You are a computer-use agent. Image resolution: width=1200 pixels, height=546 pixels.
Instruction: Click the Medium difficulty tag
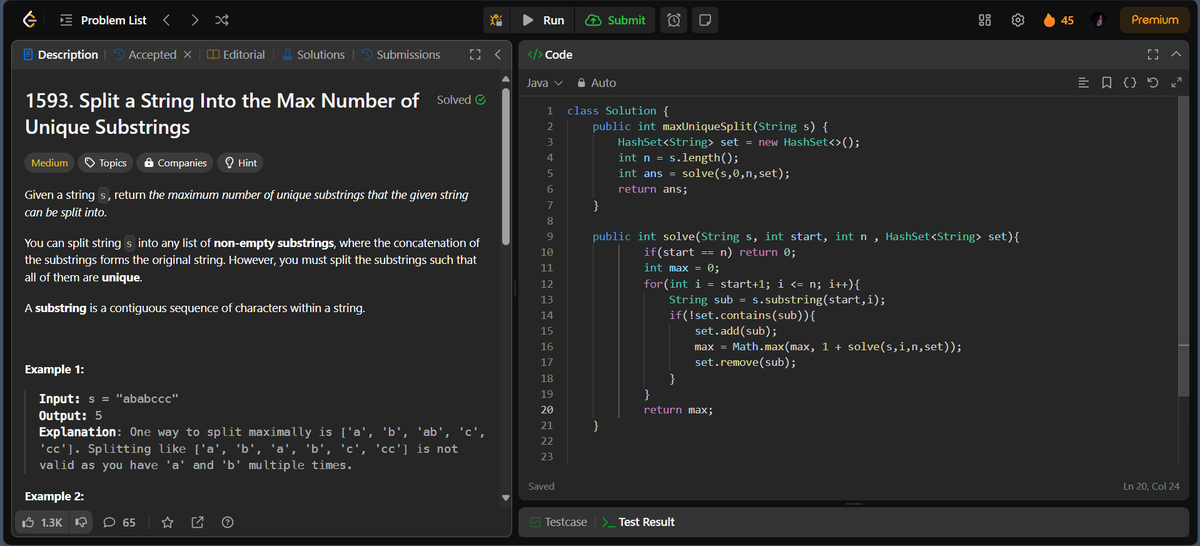(x=50, y=163)
